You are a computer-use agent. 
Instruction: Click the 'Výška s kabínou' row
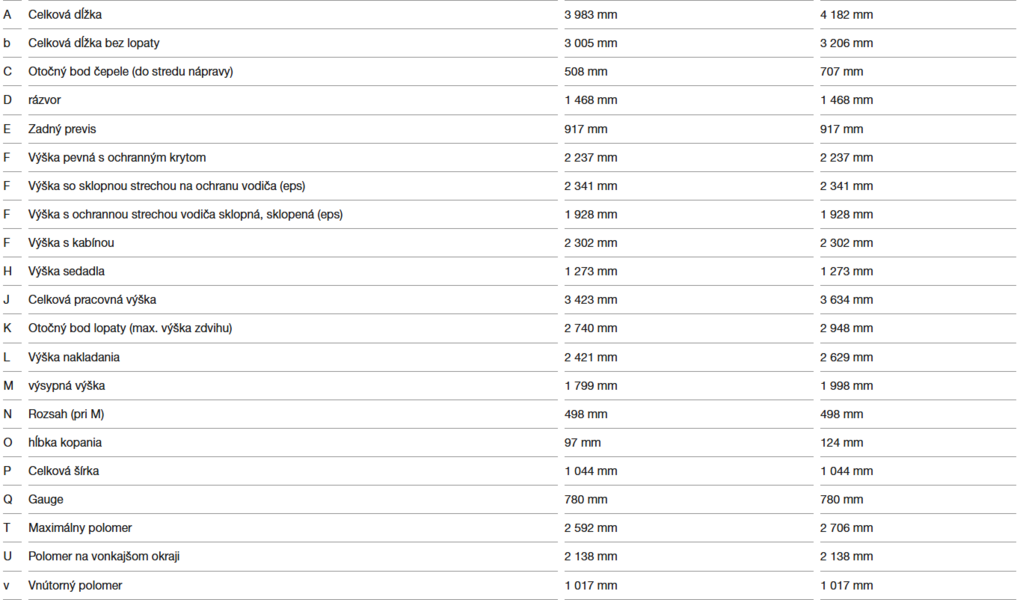pos(508,243)
